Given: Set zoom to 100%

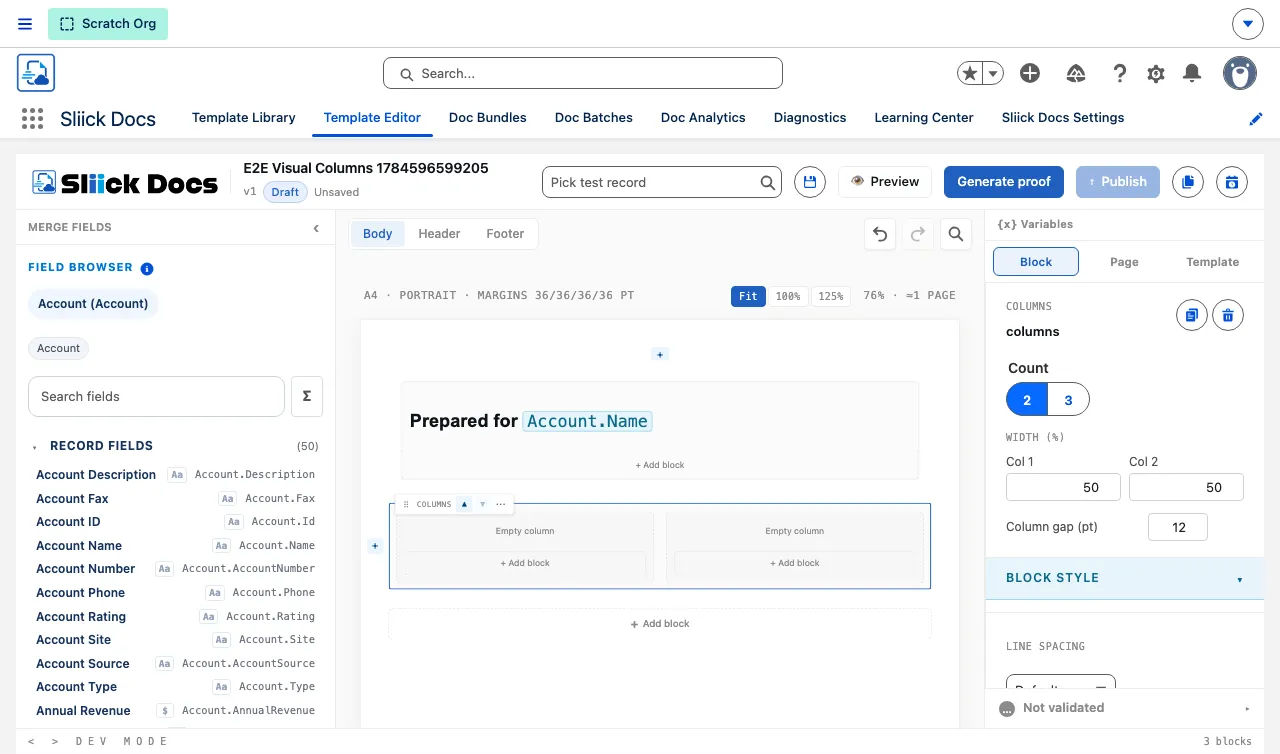Looking at the screenshot, I should pyautogui.click(x=788, y=296).
